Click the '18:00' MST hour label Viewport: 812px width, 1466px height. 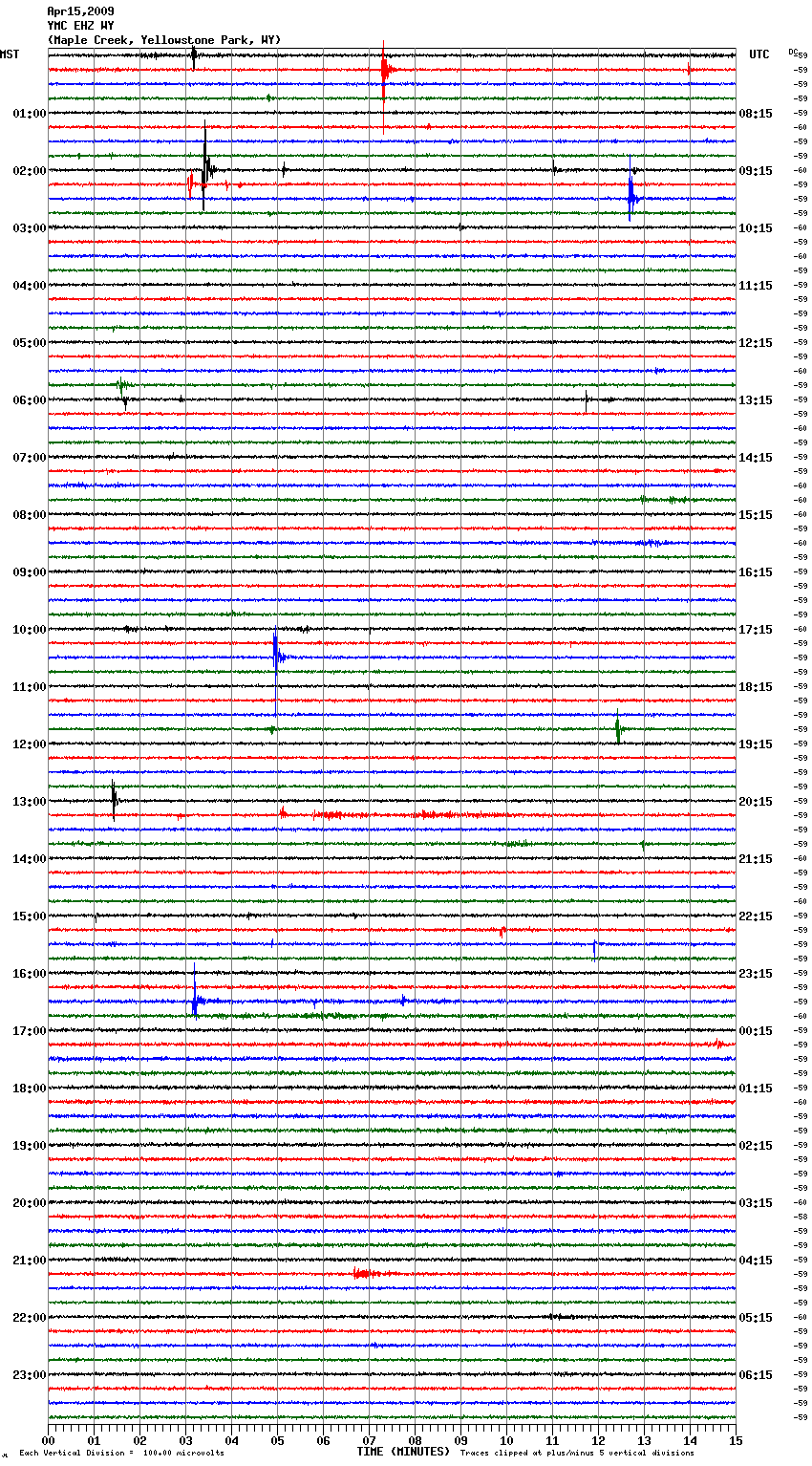[x=30, y=1089]
